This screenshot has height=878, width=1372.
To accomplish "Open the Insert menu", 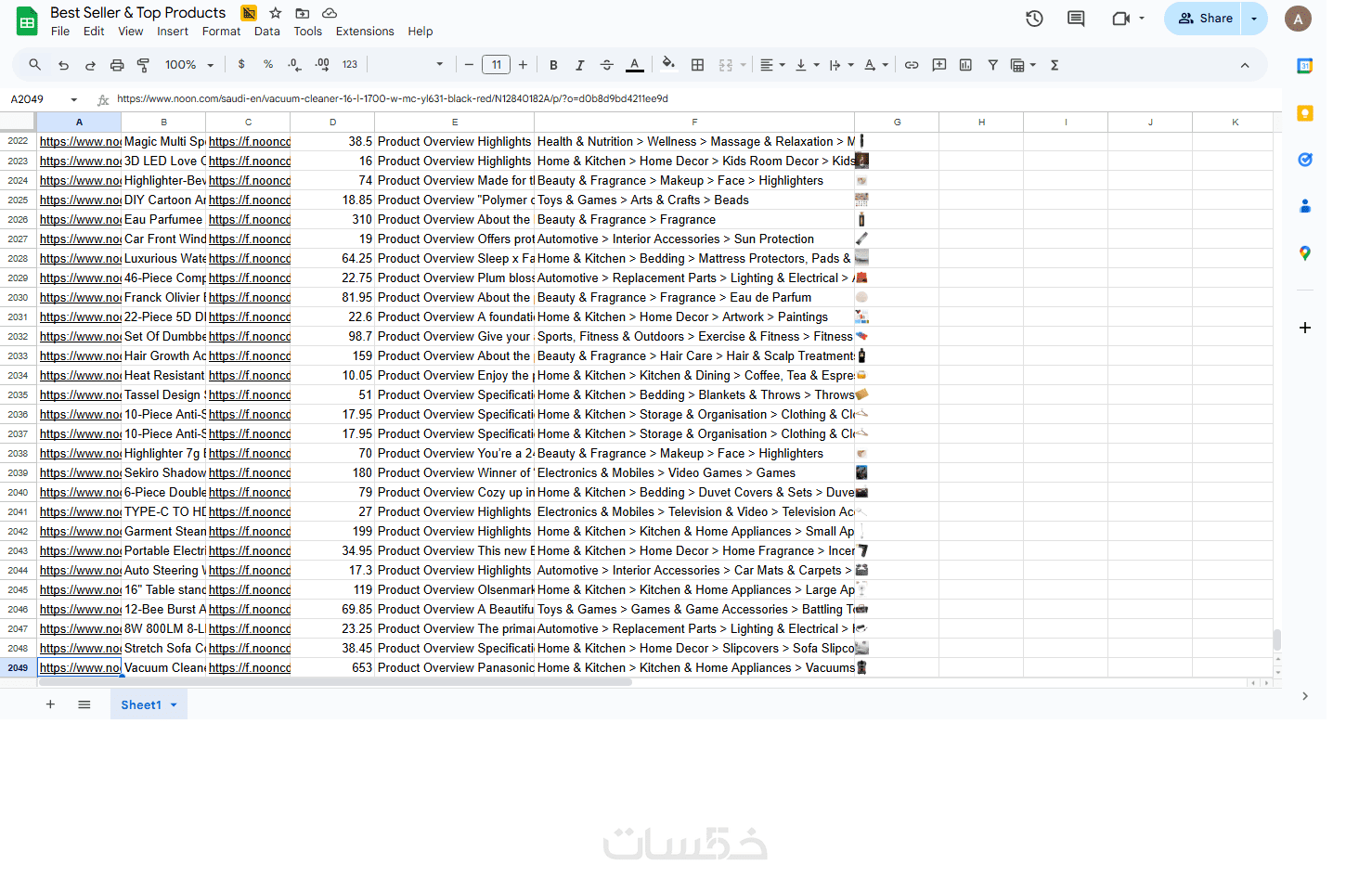I will tap(173, 32).
